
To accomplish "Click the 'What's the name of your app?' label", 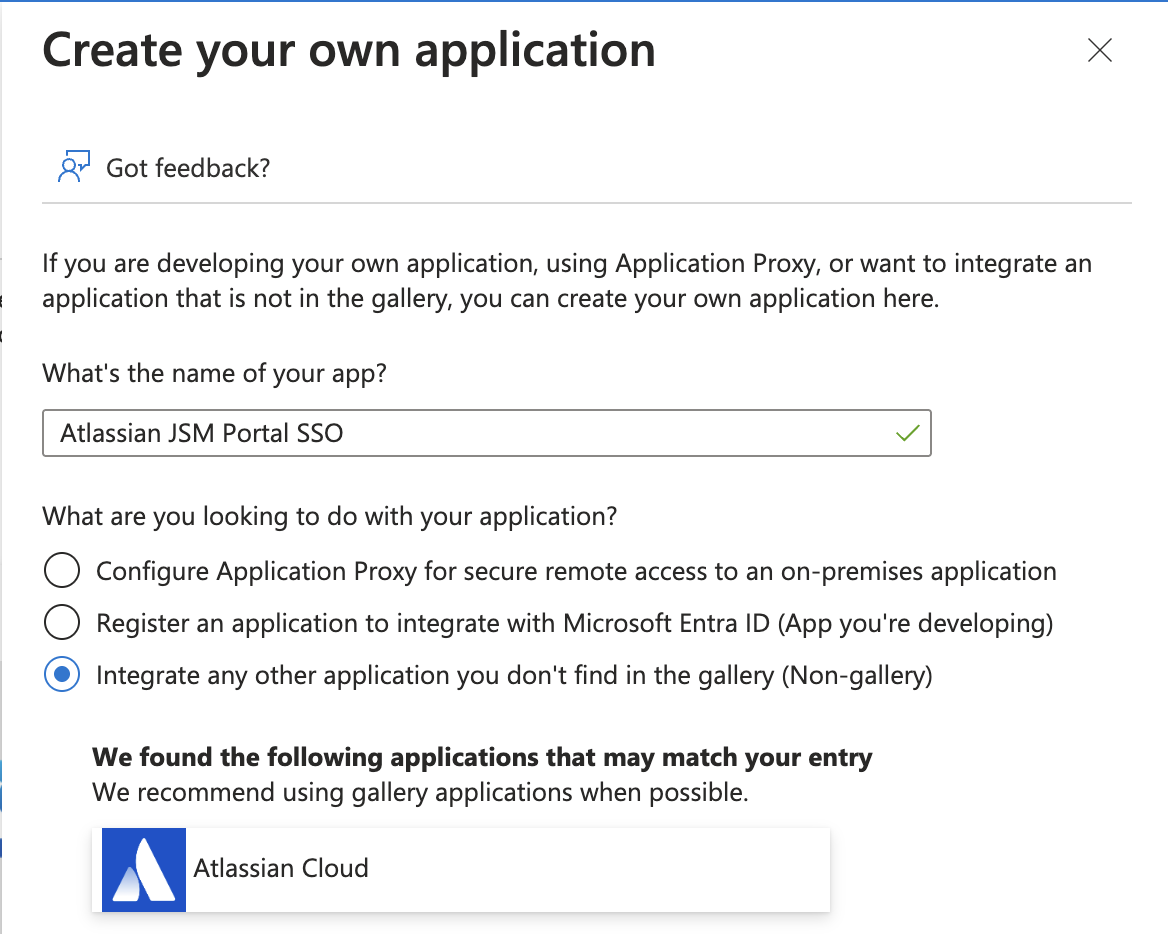I will [x=214, y=374].
